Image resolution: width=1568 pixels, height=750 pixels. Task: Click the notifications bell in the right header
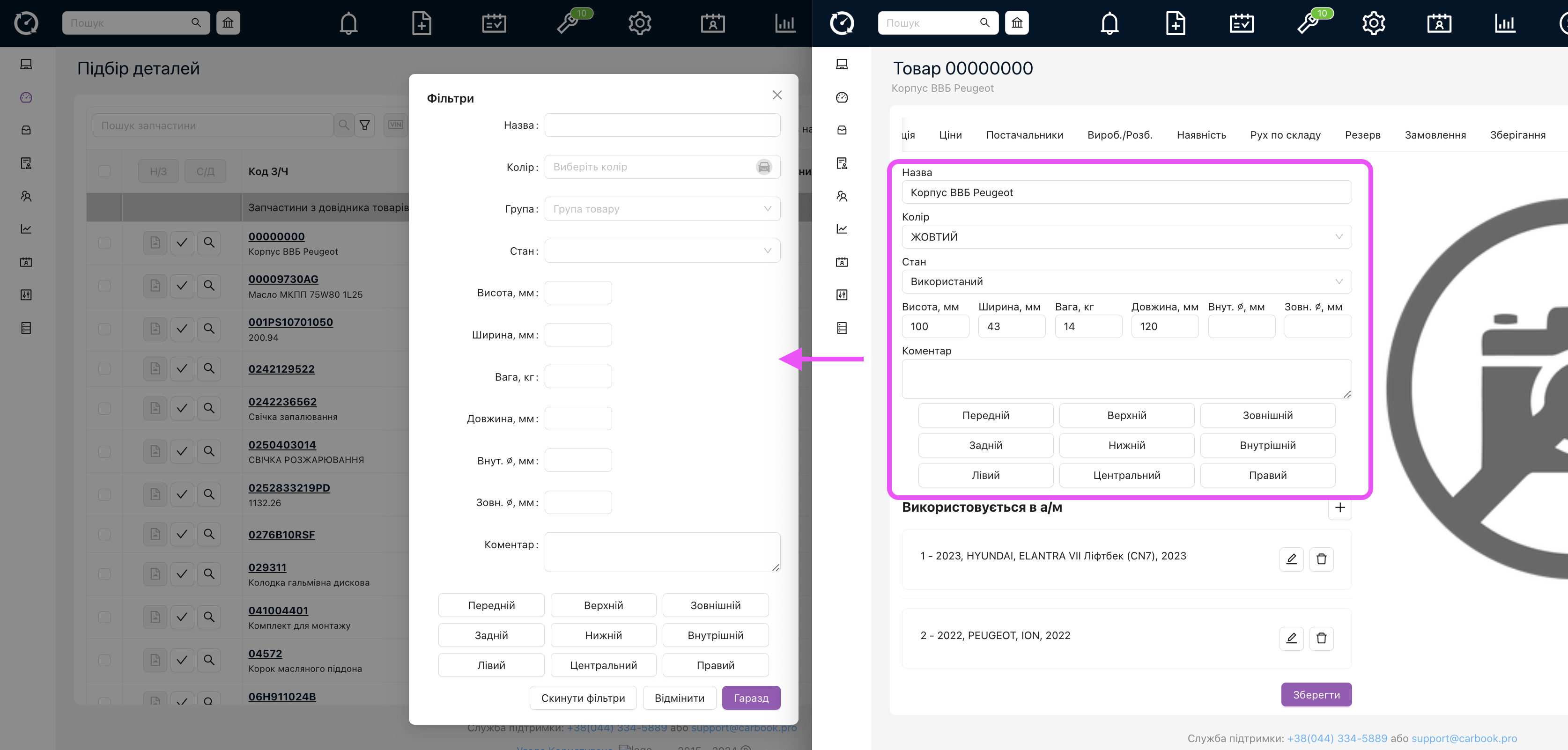pos(1109,23)
